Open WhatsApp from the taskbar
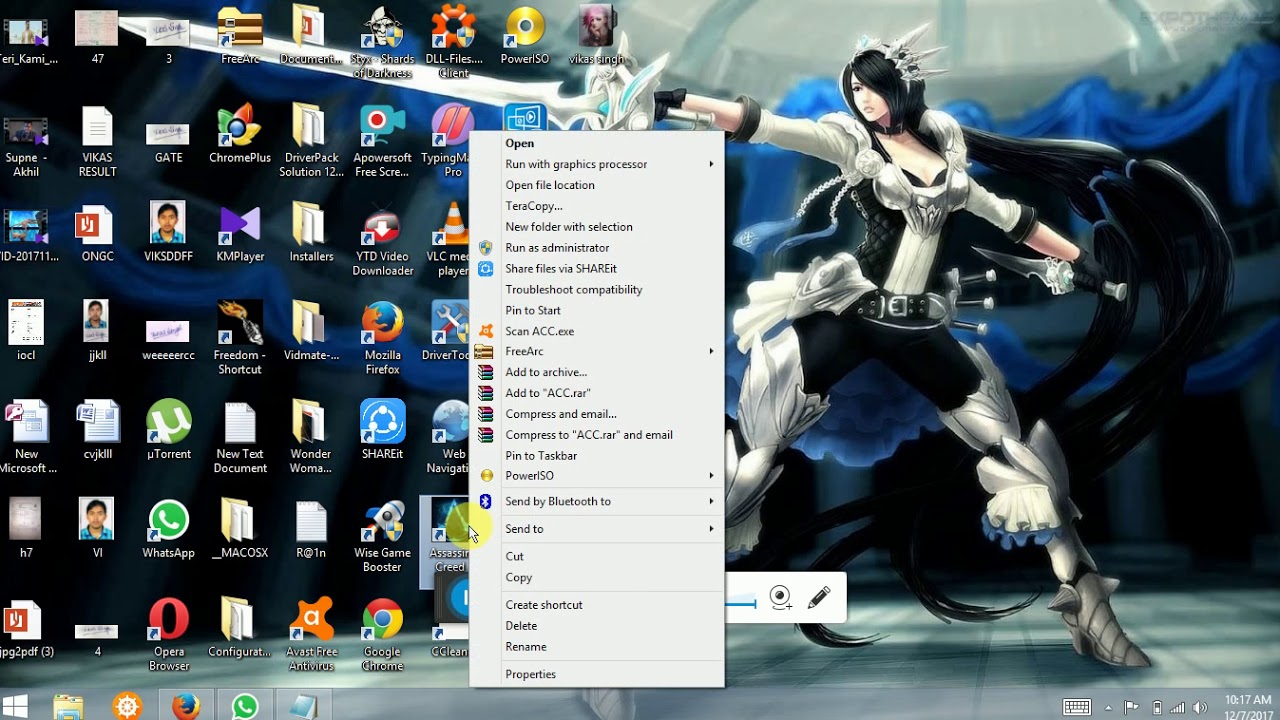The height and width of the screenshot is (720, 1280). 244,706
